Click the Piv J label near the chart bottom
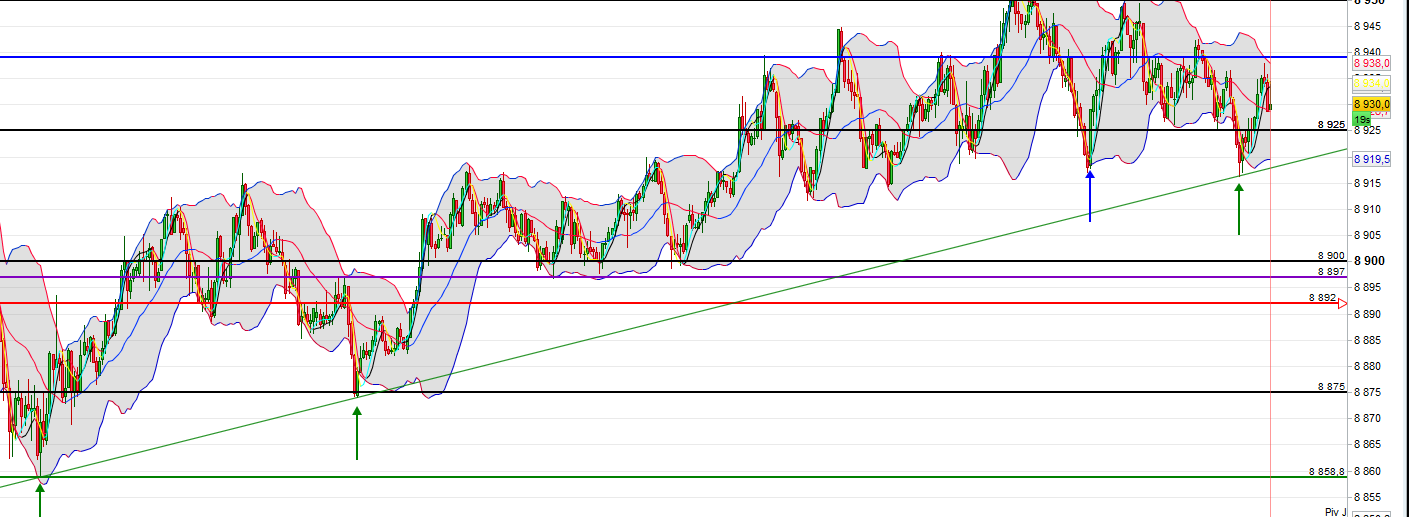Screen dimensions: 1409x517 click(x=1336, y=512)
